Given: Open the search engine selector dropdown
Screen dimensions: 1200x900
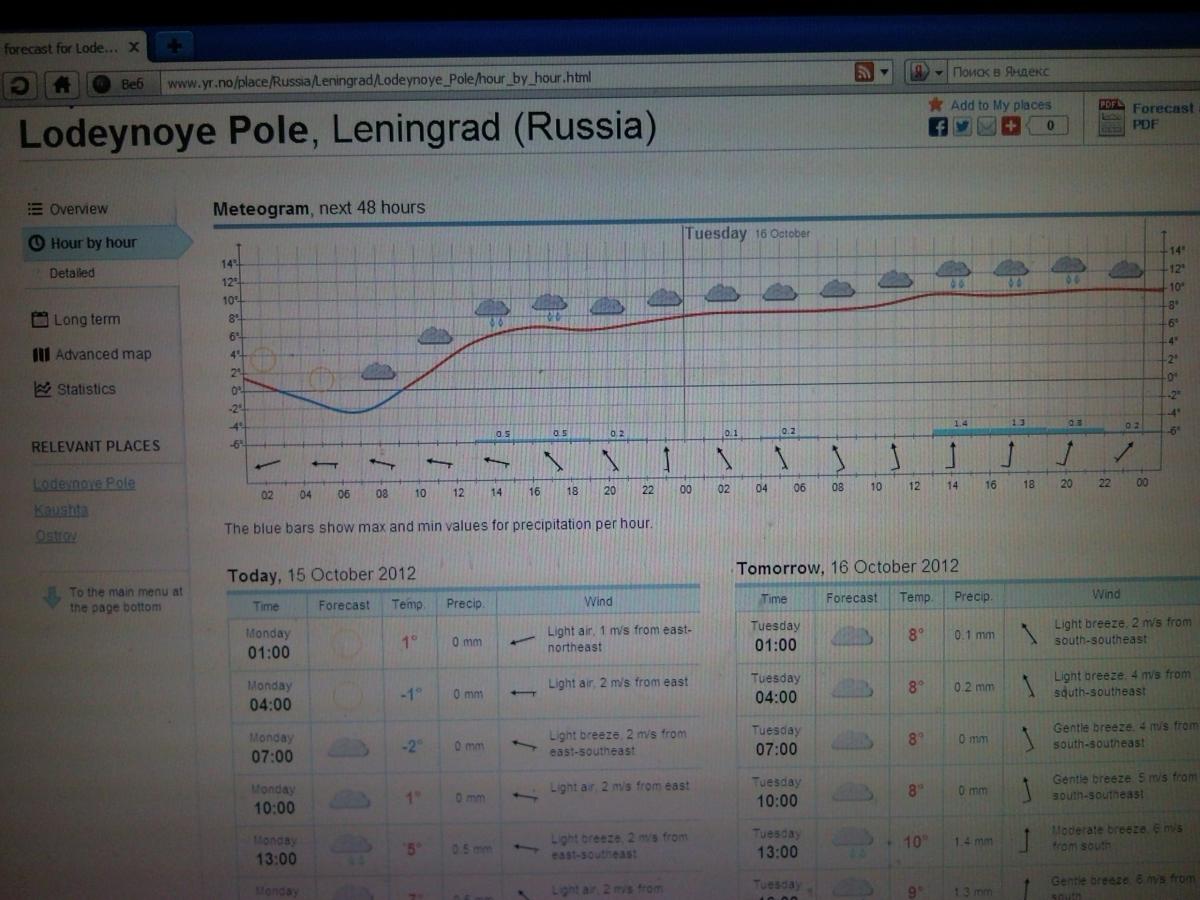Looking at the screenshot, I should click(x=938, y=72).
